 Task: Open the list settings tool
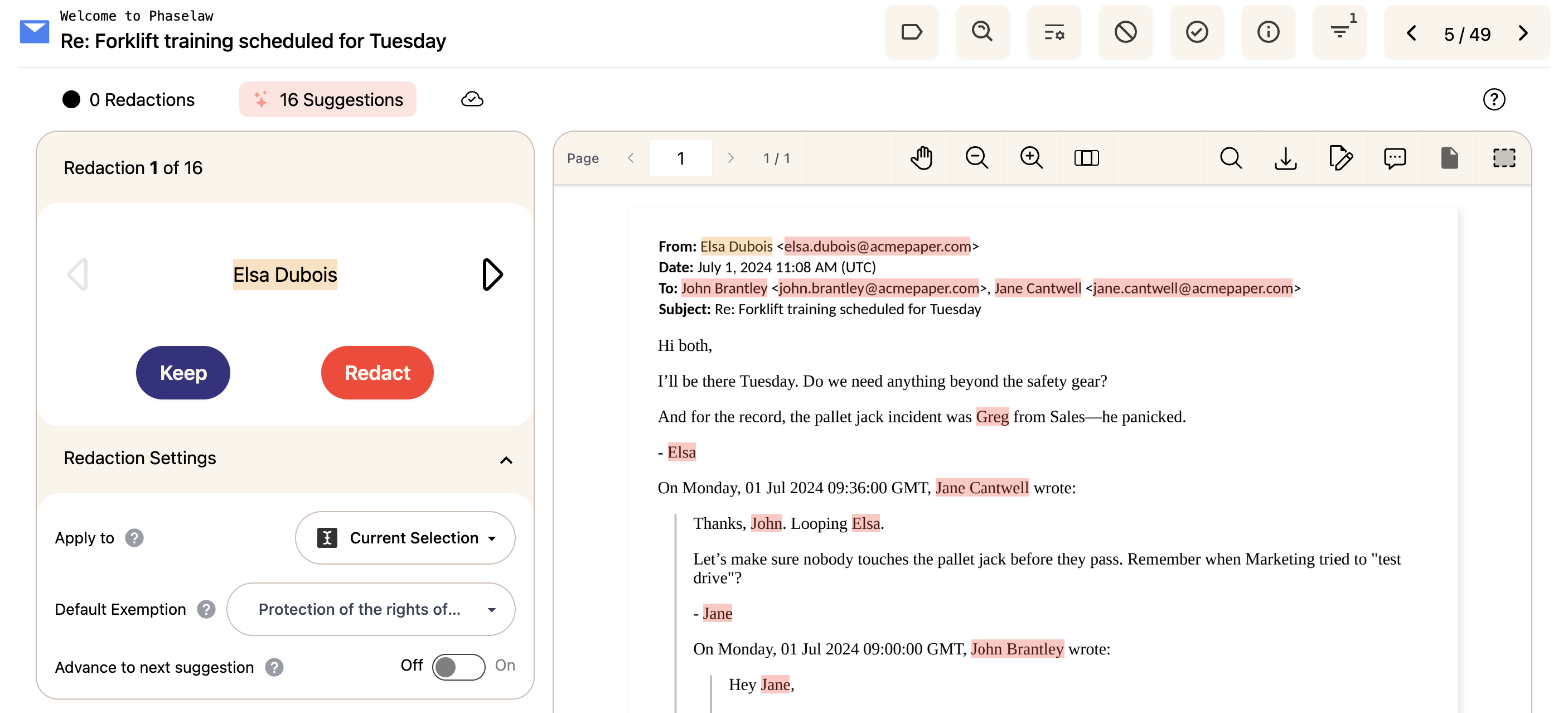tap(1054, 32)
